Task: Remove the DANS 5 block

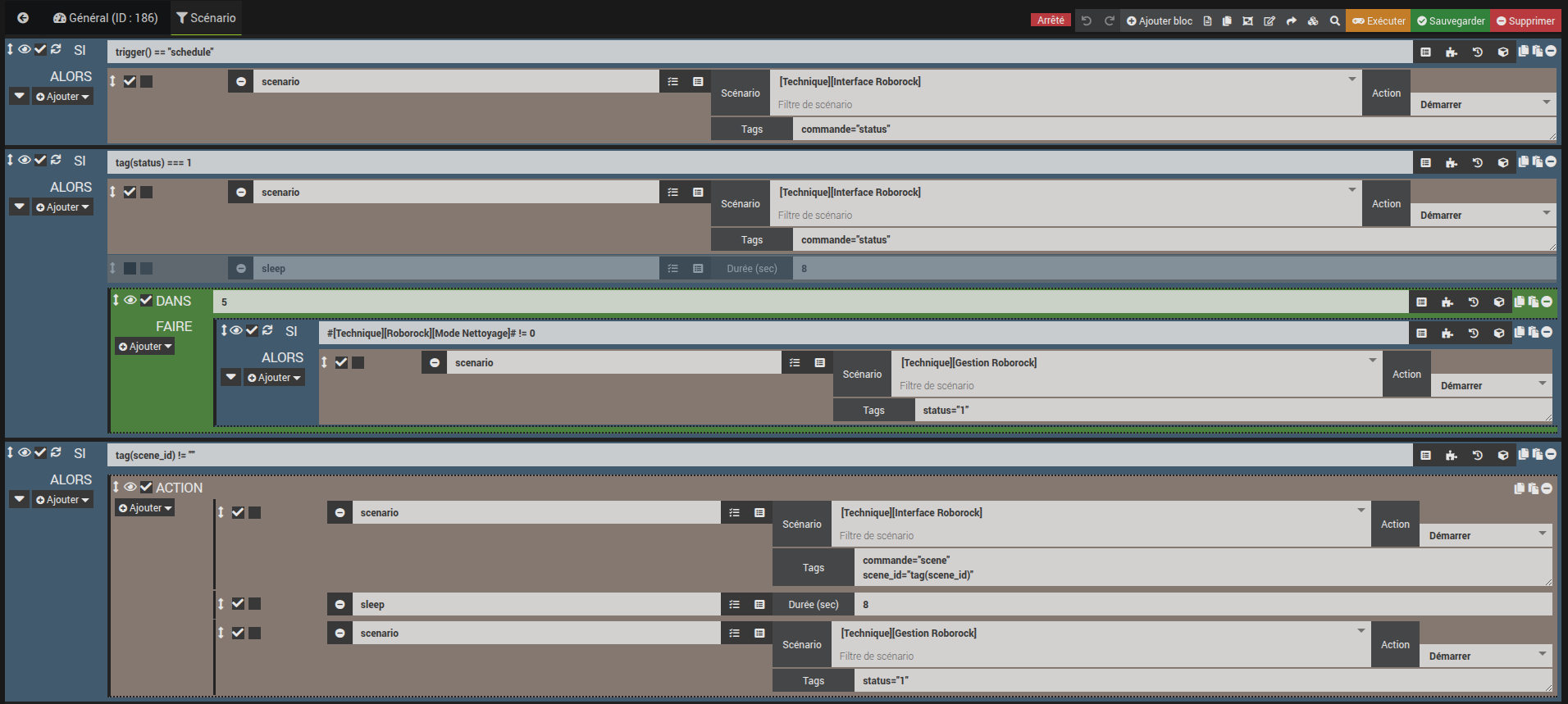Action: [1547, 302]
